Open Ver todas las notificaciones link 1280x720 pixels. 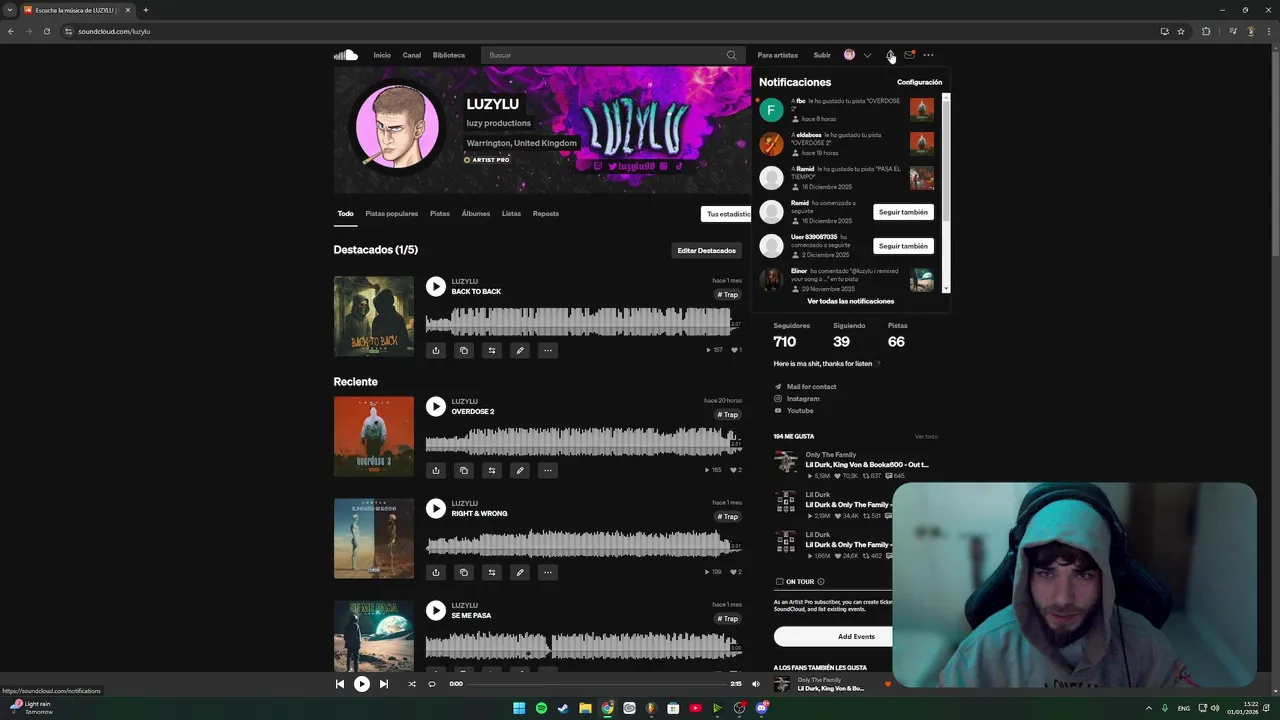[x=850, y=301]
